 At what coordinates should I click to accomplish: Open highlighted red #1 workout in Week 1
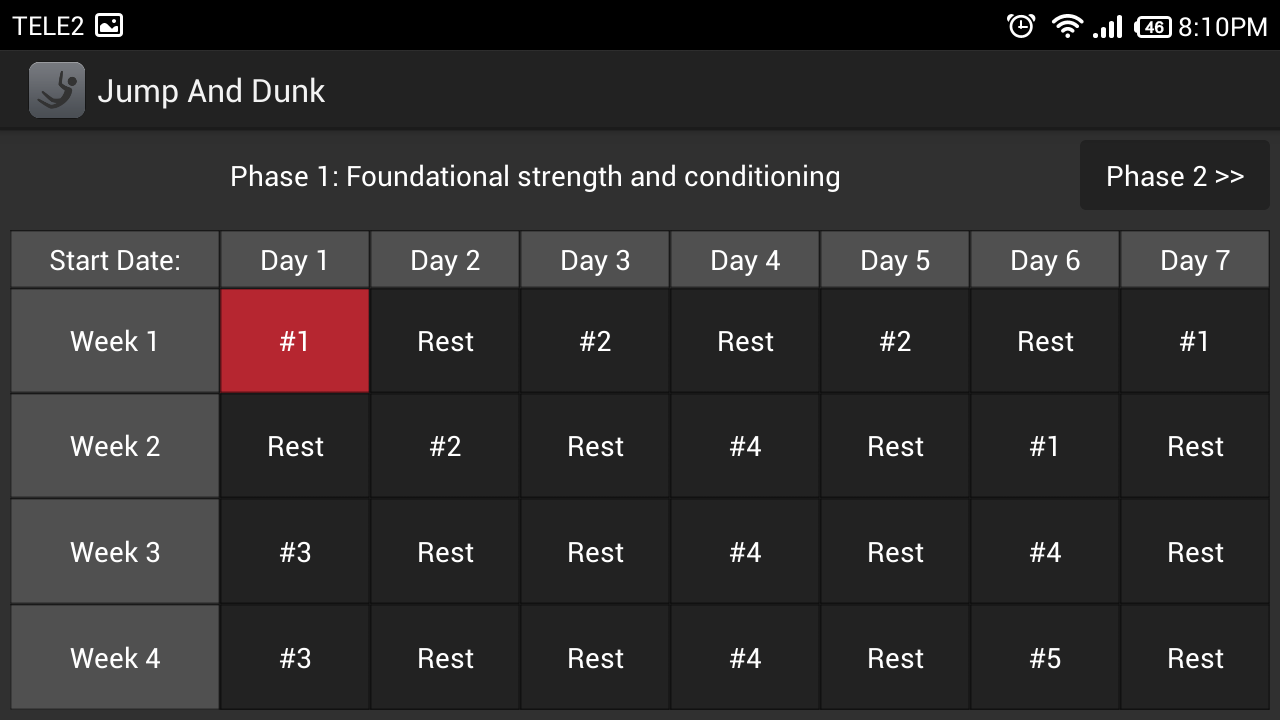coord(295,341)
